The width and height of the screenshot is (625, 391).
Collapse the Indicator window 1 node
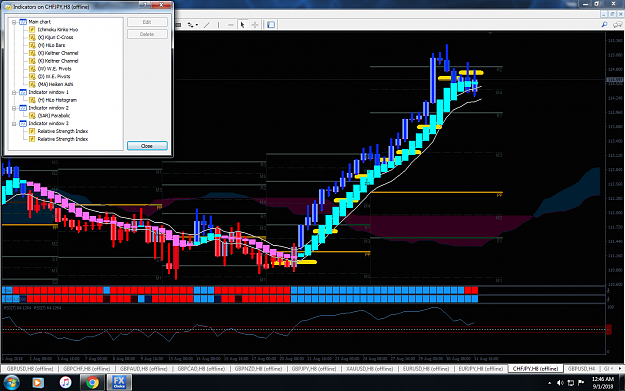(14, 92)
